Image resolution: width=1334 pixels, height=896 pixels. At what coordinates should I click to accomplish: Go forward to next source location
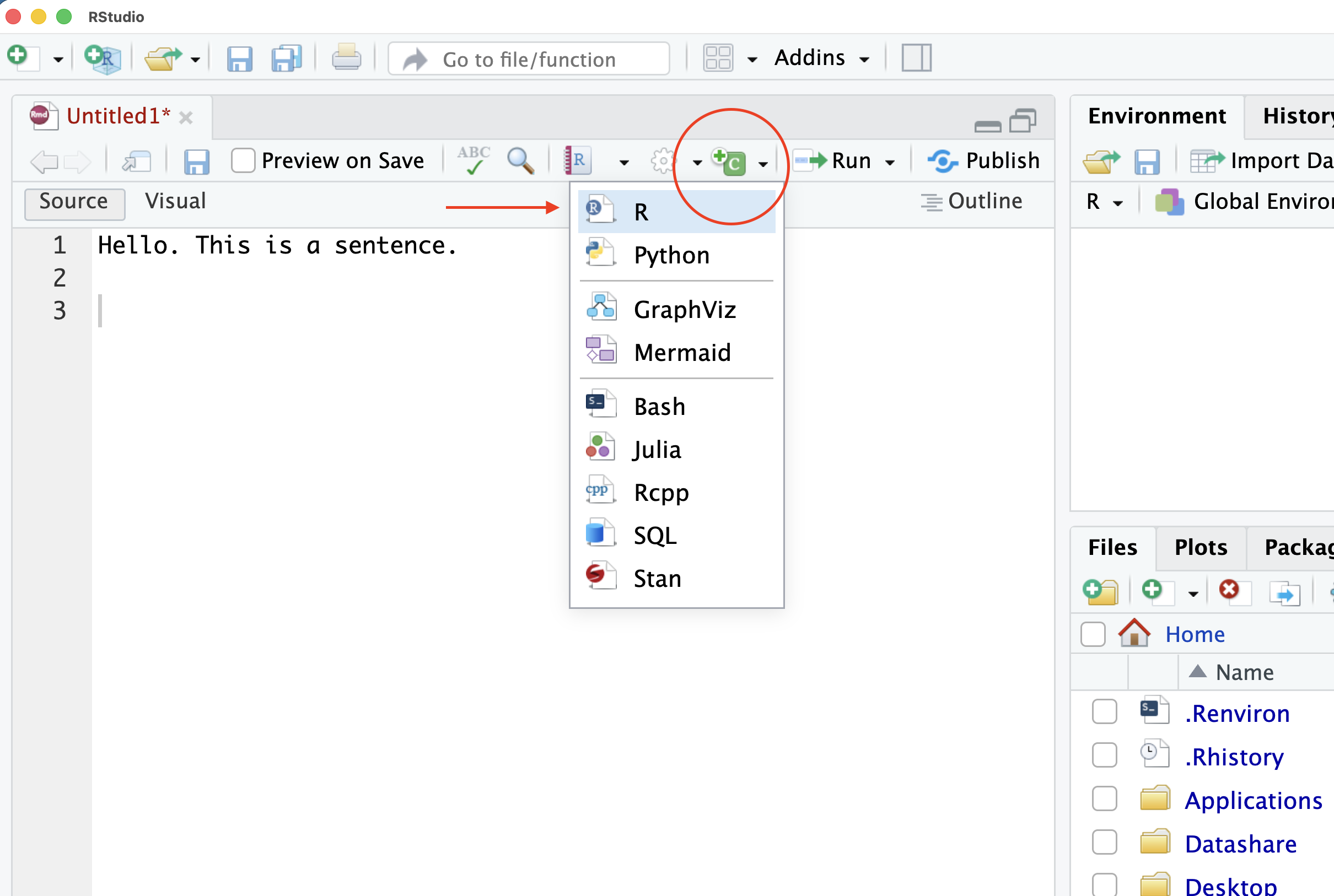(x=77, y=161)
